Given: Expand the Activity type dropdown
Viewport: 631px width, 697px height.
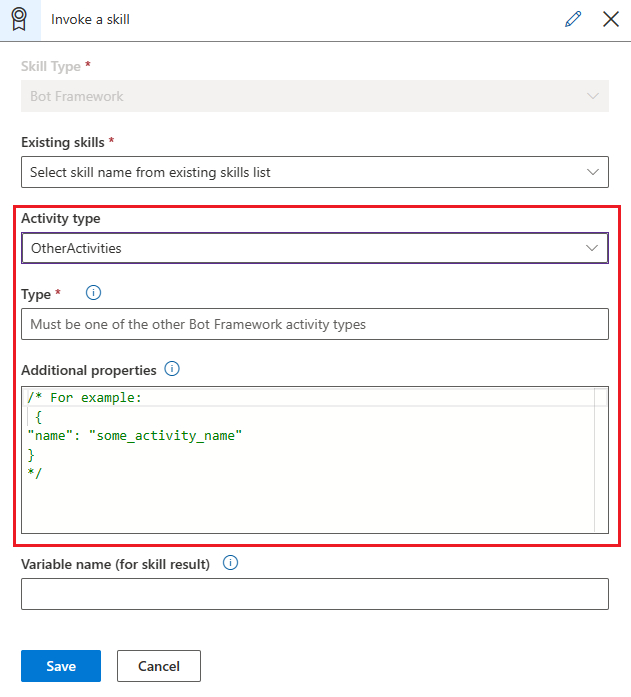Looking at the screenshot, I should tap(314, 248).
